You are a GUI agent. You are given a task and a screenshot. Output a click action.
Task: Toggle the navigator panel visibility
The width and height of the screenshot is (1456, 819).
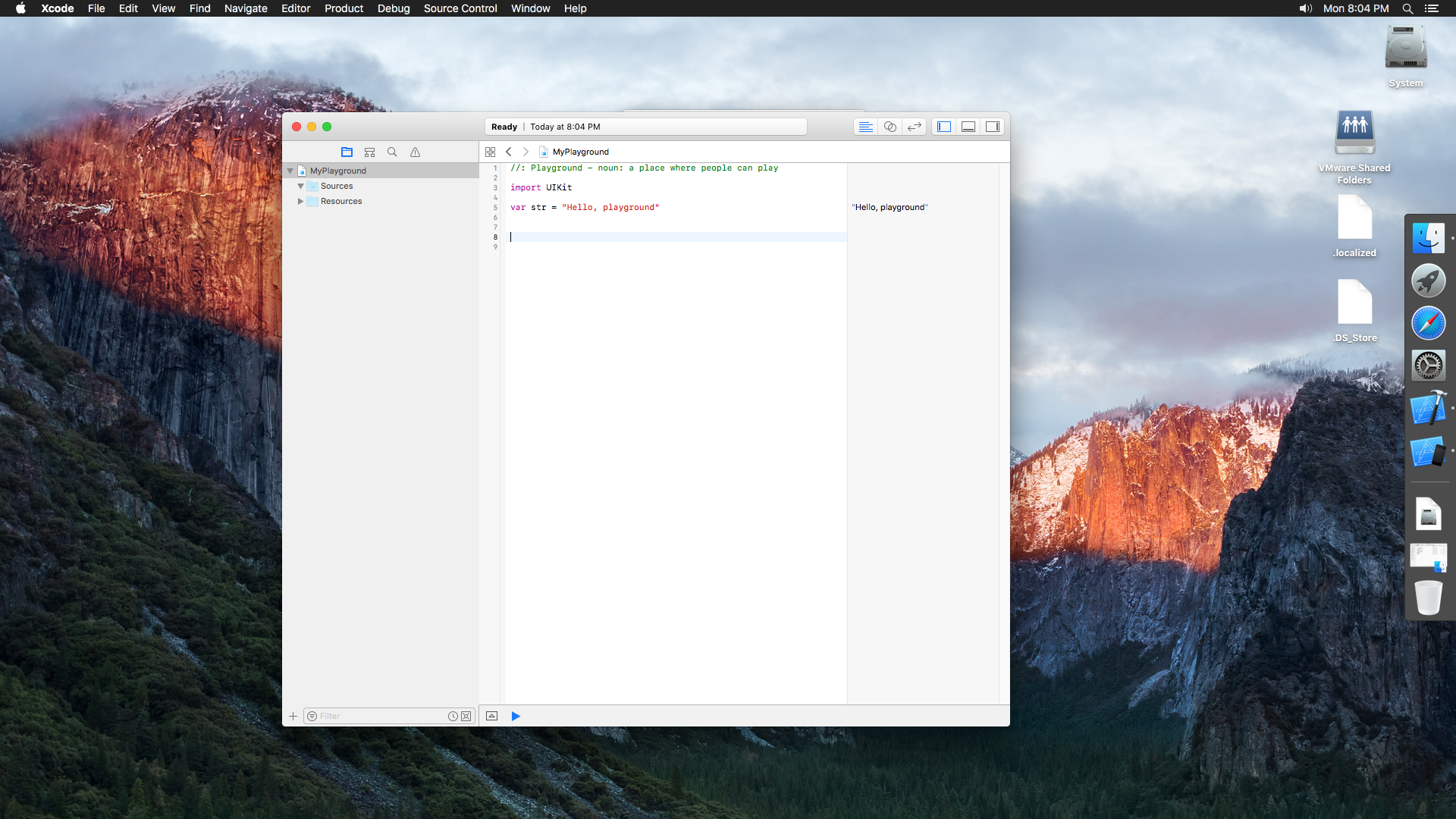tap(944, 127)
